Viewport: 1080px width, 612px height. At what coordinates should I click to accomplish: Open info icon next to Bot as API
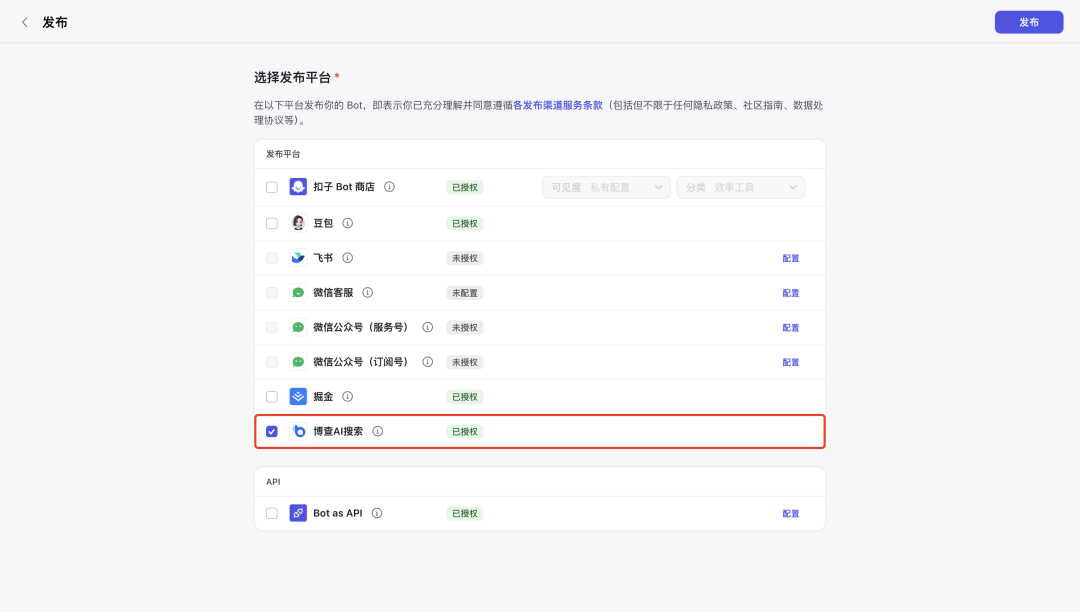pos(377,513)
